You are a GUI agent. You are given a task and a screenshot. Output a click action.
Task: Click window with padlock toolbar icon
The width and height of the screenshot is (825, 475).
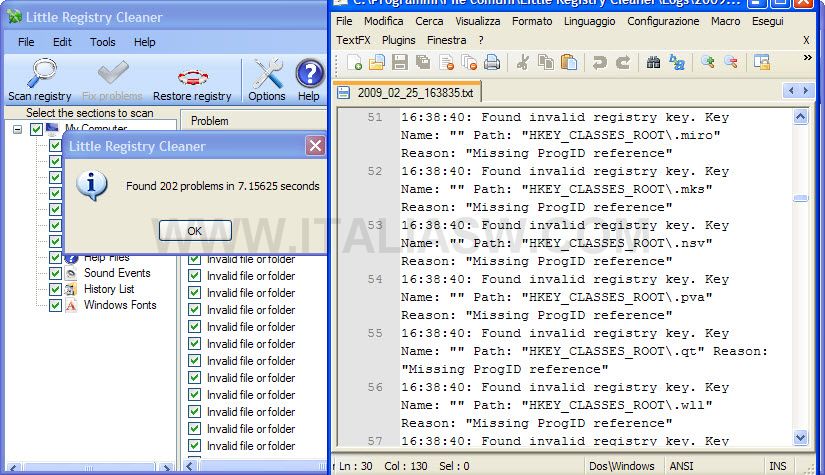point(761,63)
